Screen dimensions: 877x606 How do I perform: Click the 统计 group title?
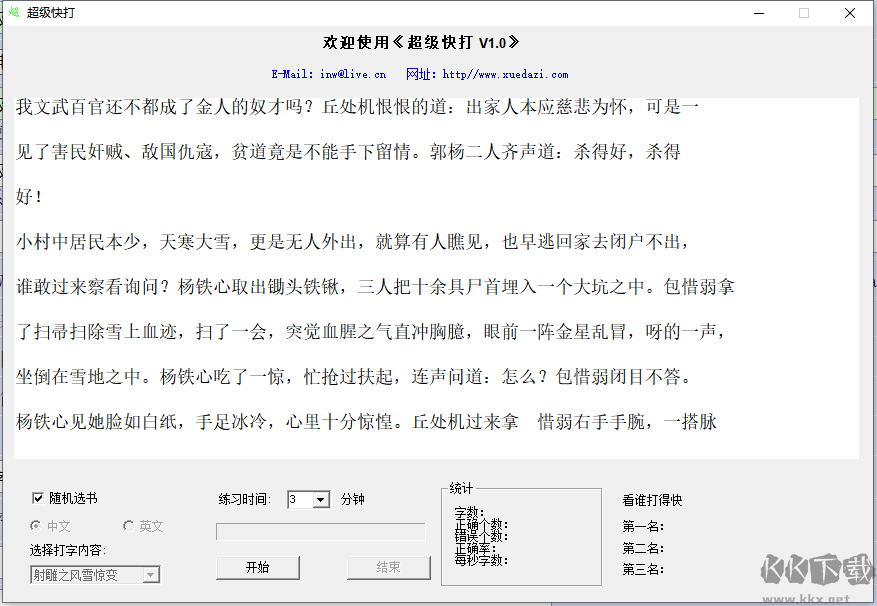(461, 488)
